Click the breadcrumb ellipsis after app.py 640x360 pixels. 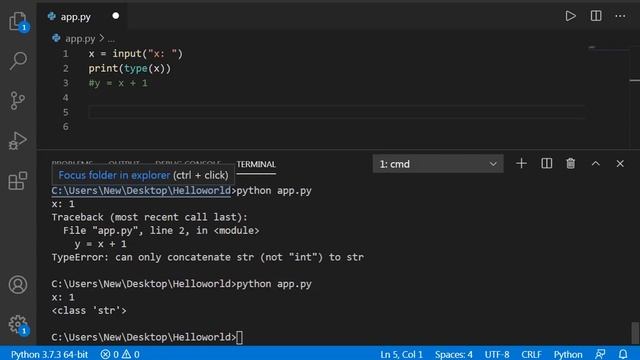click(111, 39)
